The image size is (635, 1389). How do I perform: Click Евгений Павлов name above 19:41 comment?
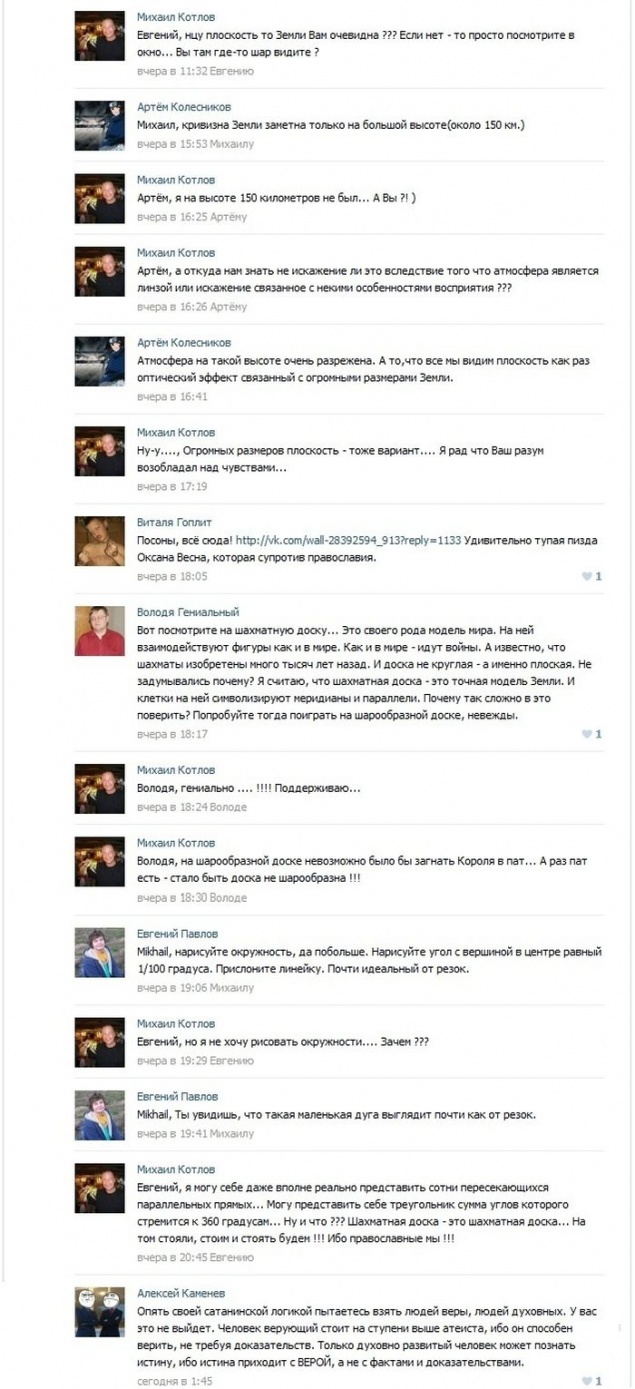tap(176, 1096)
